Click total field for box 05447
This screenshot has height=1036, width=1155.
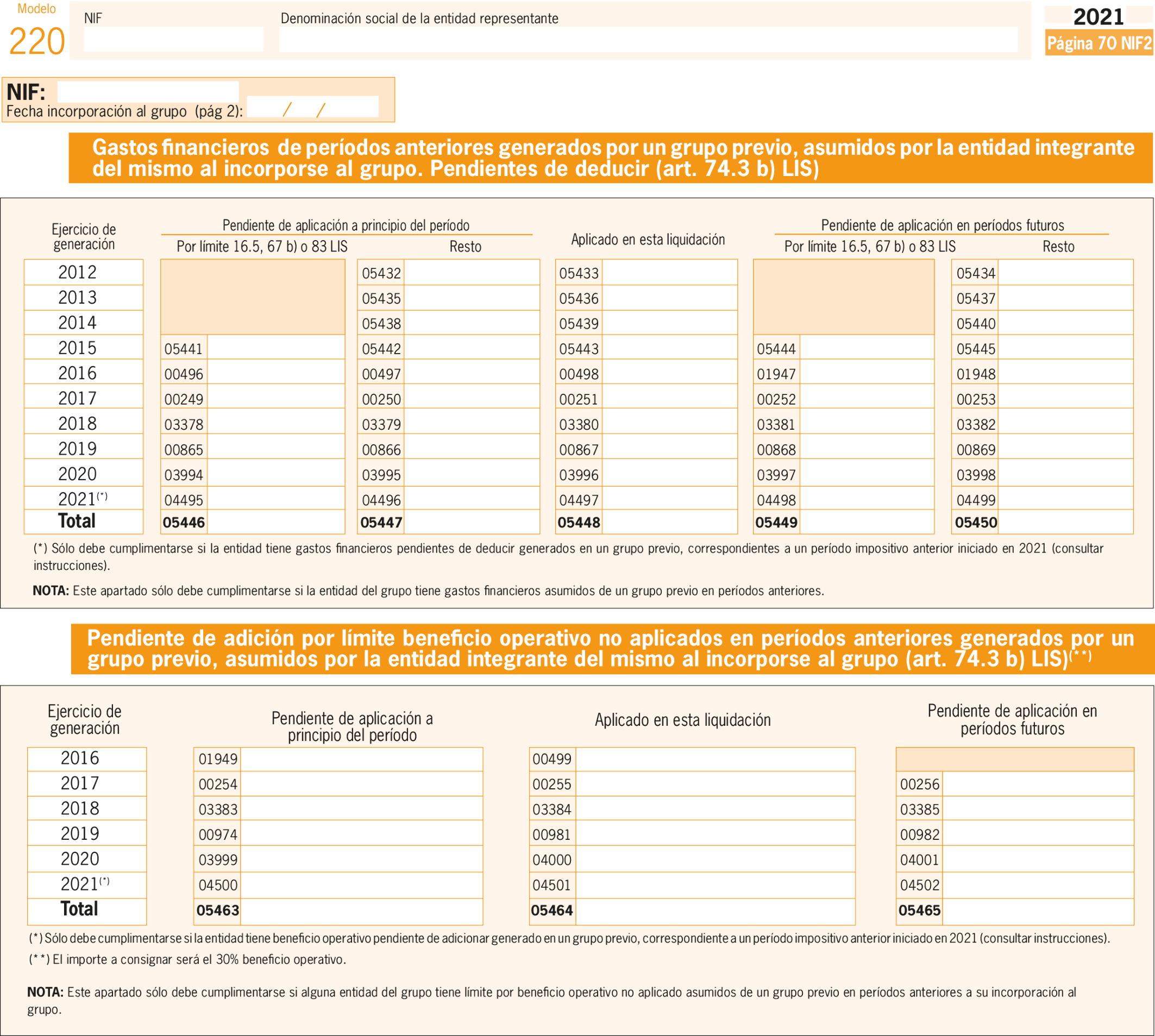pos(472,522)
